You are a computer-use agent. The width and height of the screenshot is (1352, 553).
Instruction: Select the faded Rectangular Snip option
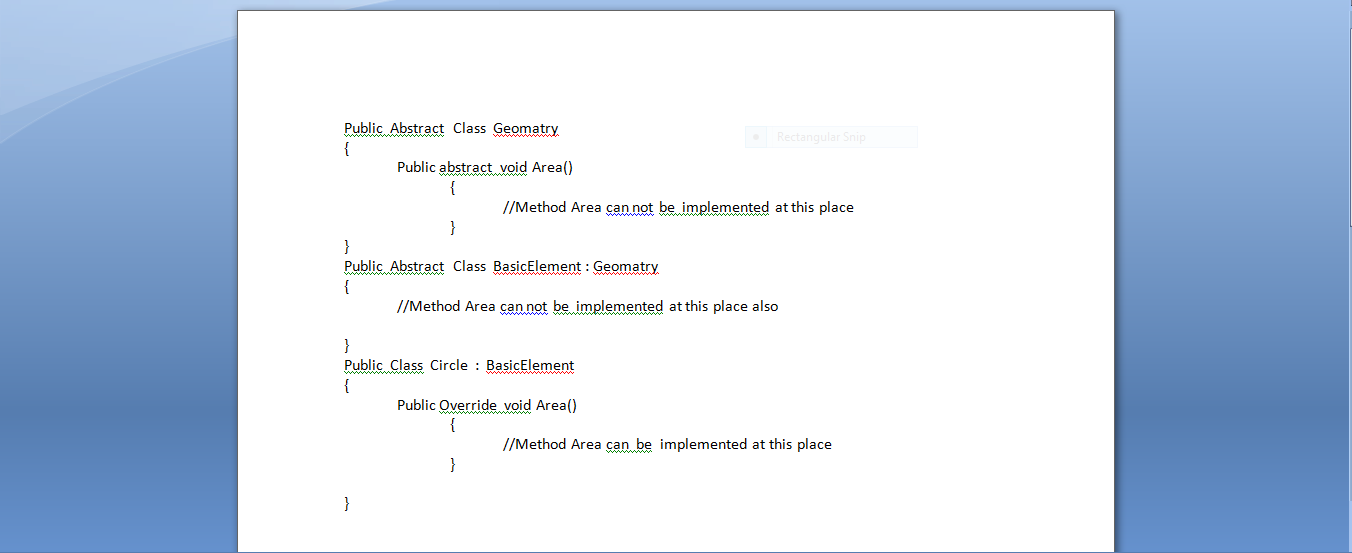tap(820, 137)
